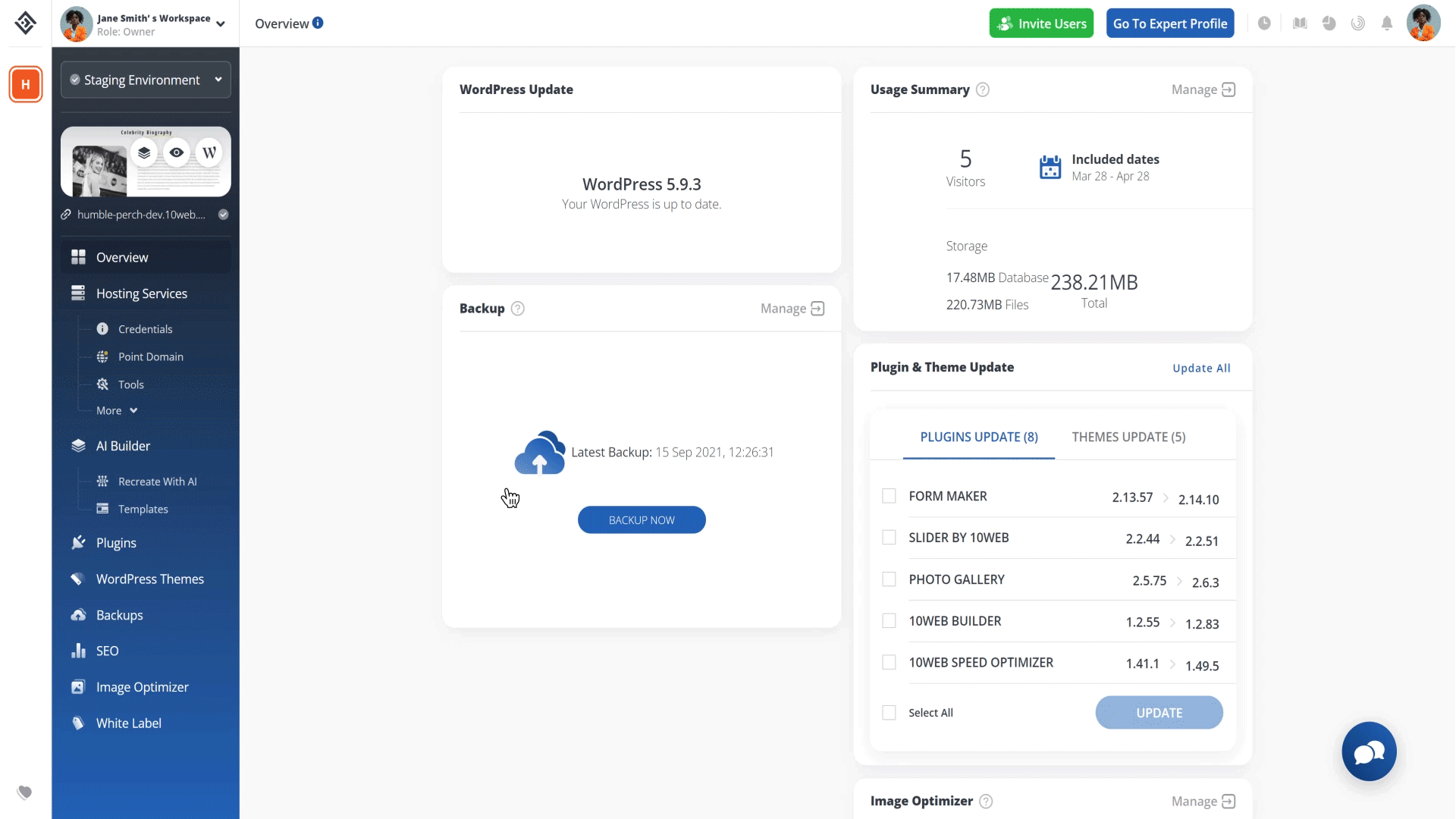Image resolution: width=1456 pixels, height=819 pixels.
Task: Click the cloud upload backup icon
Action: tap(540, 453)
